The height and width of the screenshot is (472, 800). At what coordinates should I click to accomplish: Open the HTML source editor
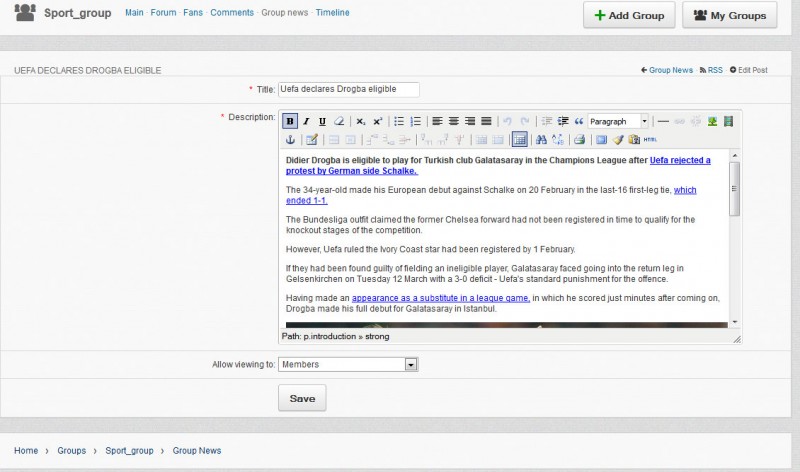(650, 140)
